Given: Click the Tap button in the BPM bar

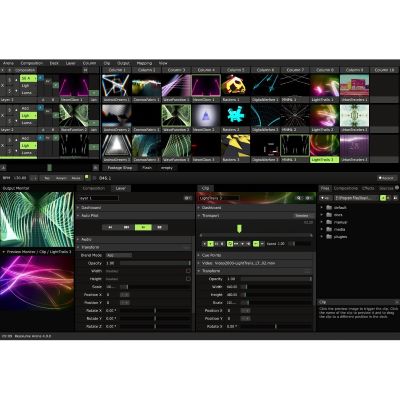Looking at the screenshot, I should 47,178.
